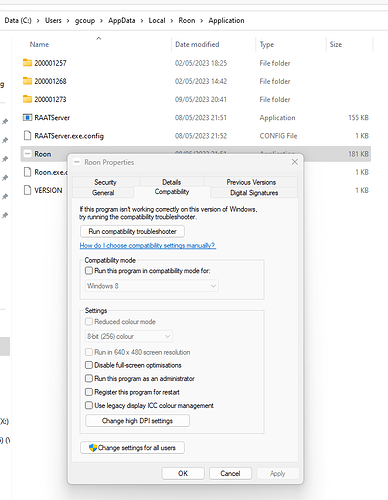Click the 155 KB size of RAATServer

pyautogui.click(x=358, y=117)
